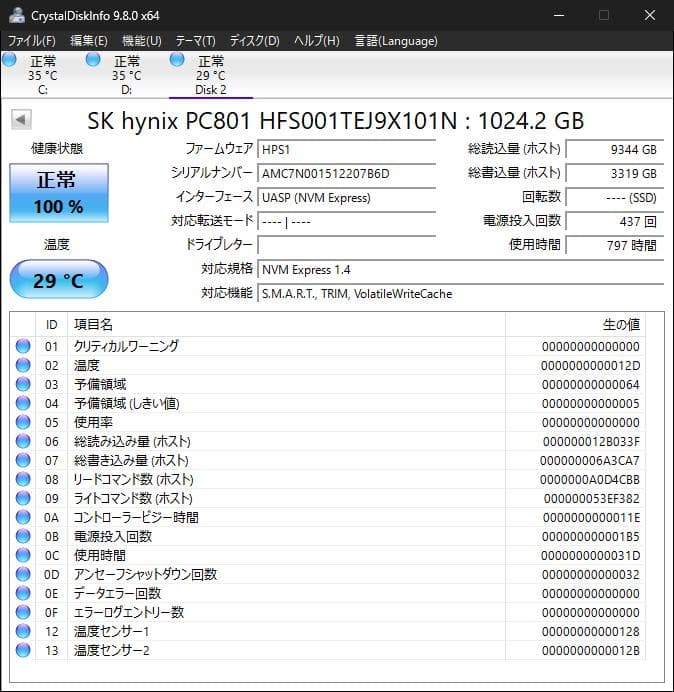This screenshot has width=674, height=692.
Task: Click the 項目名 column header
Action: 286,325
